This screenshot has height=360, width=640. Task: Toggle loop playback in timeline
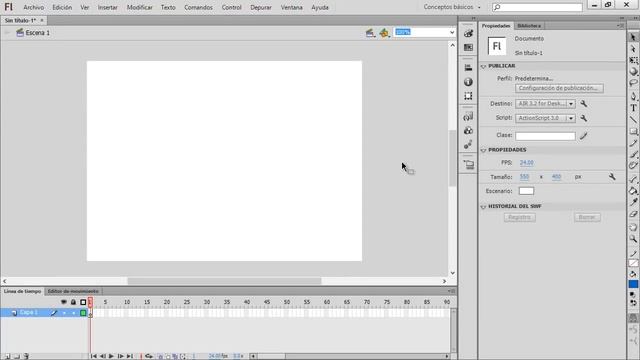click(149, 356)
